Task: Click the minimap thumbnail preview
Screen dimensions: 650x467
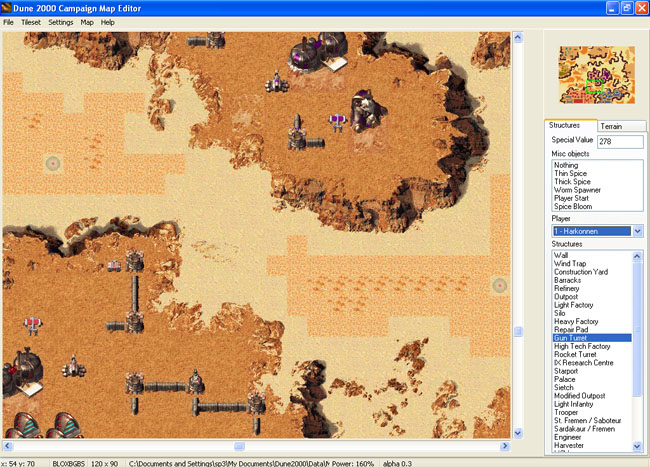Action: point(597,75)
